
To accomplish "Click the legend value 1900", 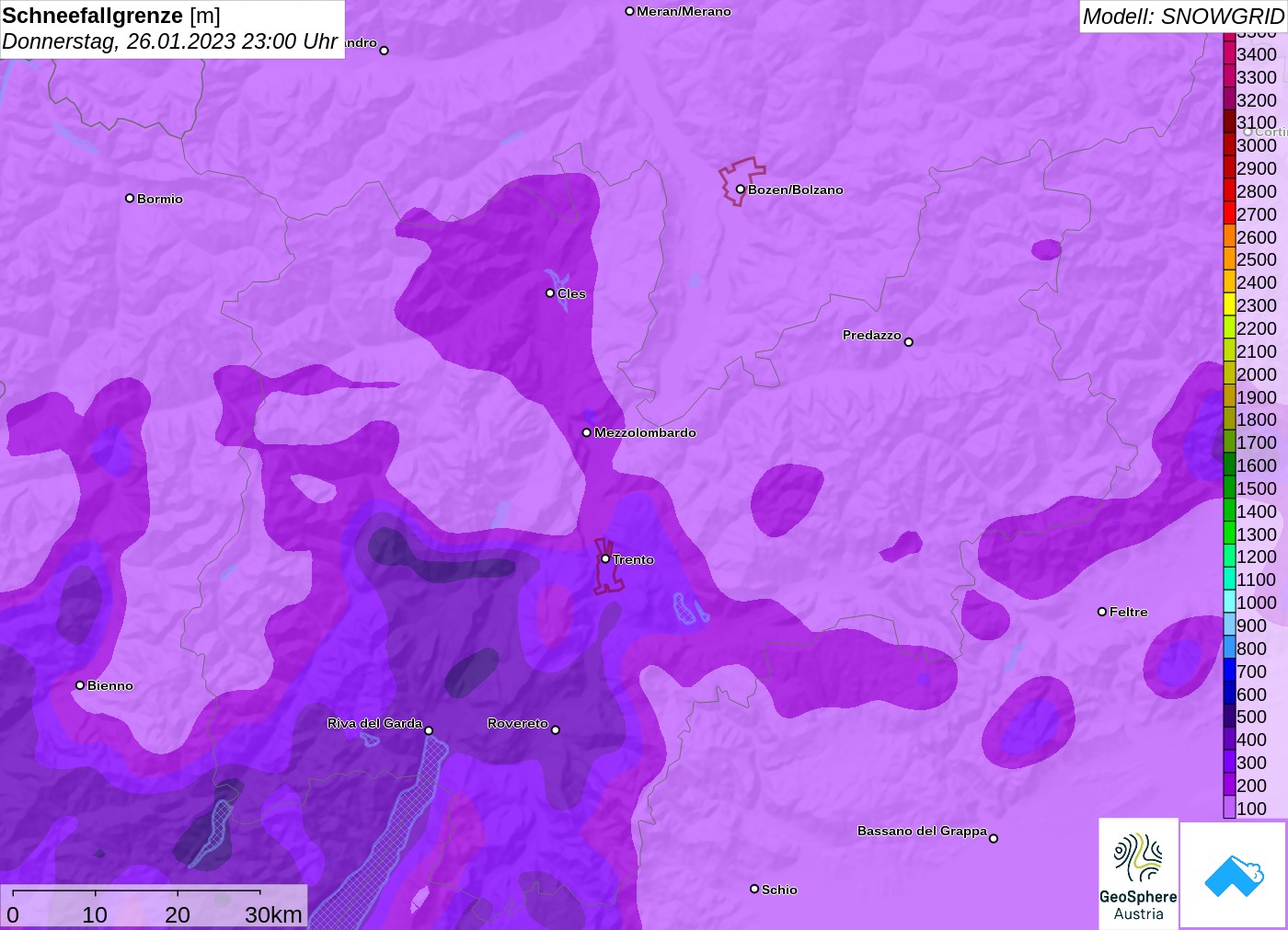I will pos(1257,397).
